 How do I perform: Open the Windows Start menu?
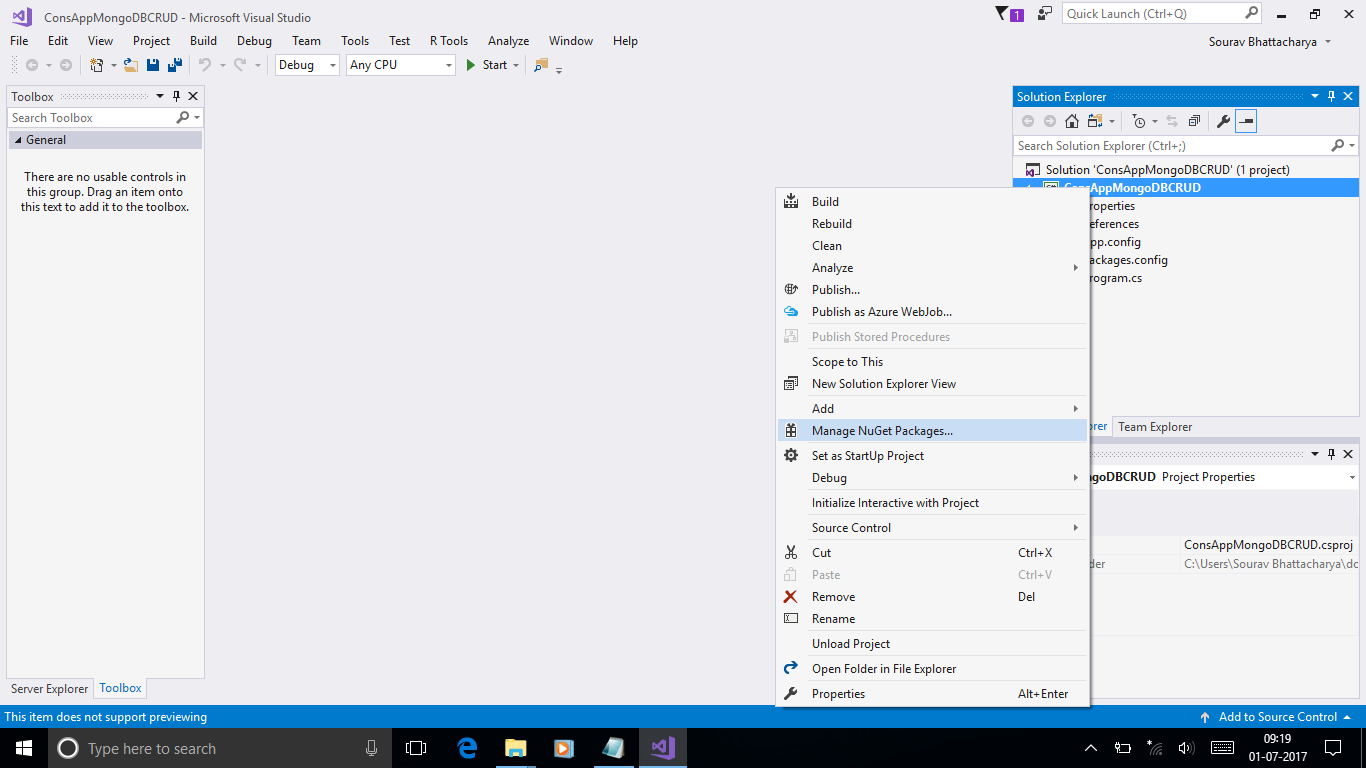coord(24,748)
